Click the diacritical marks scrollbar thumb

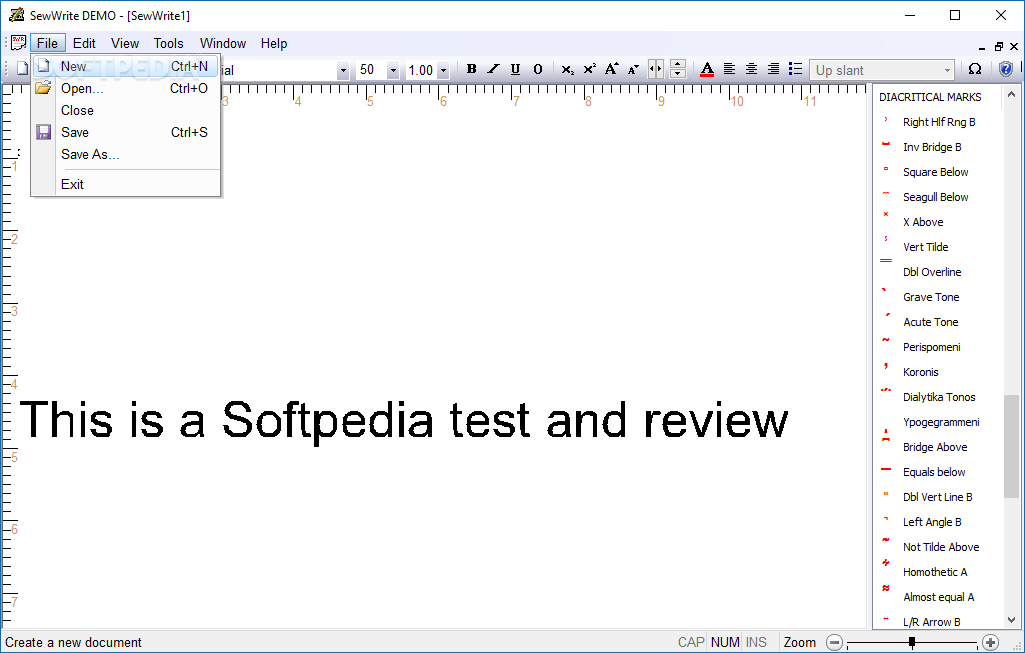(1011, 446)
